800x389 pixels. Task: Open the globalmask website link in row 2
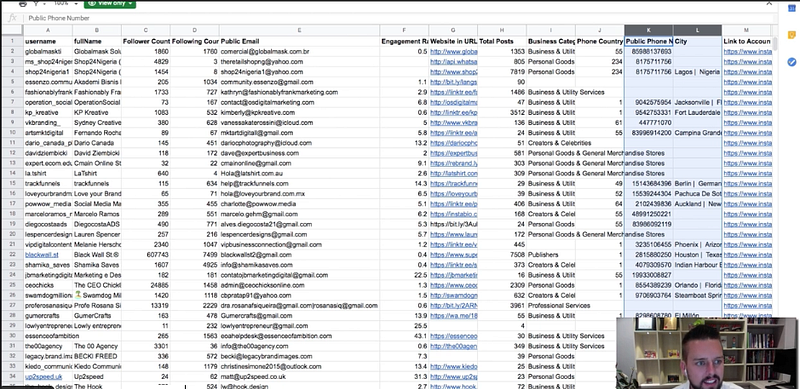(x=454, y=52)
